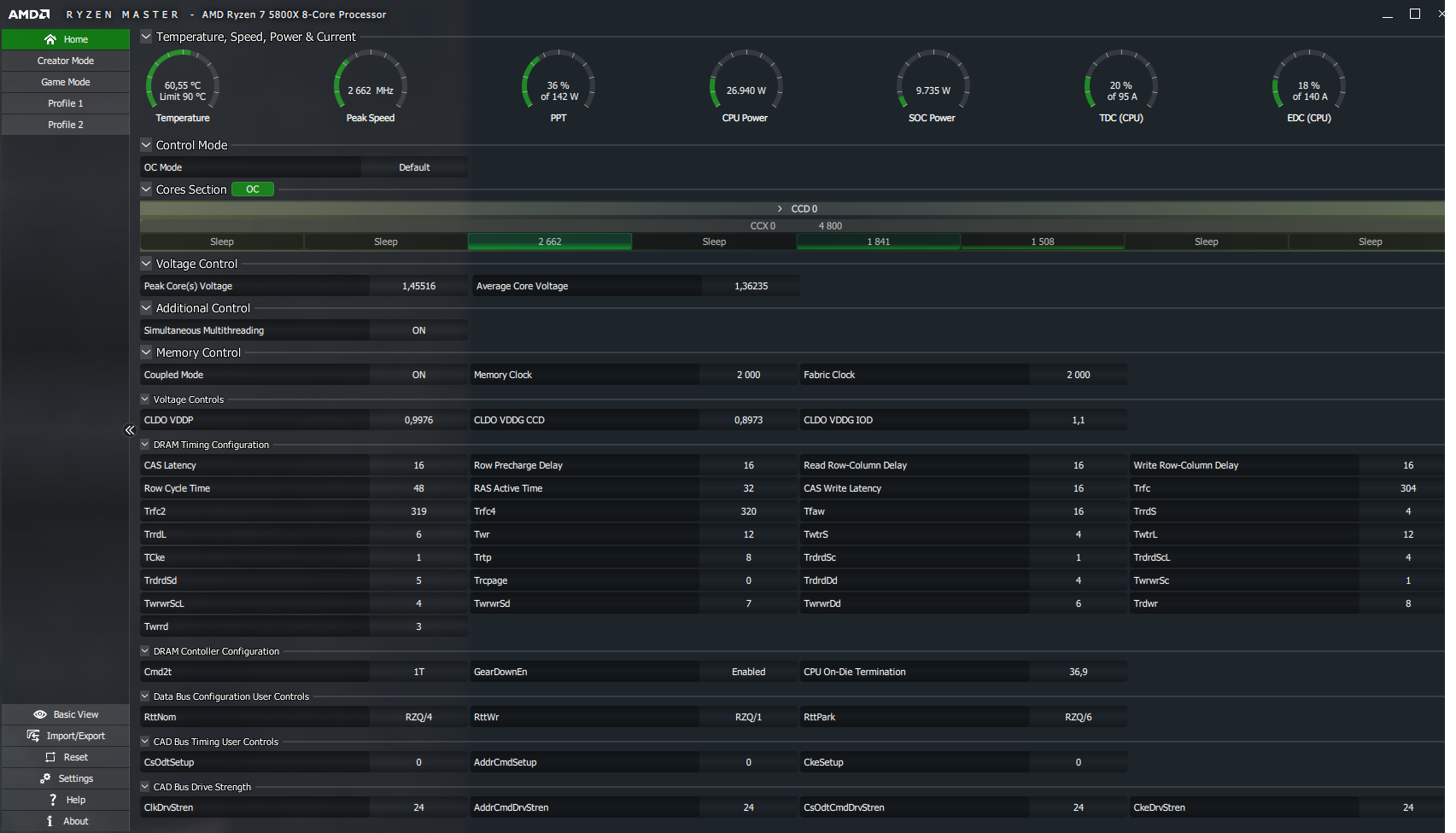The width and height of the screenshot is (1456, 833).
Task: Collapse the Voltage Control section
Action: (x=146, y=264)
